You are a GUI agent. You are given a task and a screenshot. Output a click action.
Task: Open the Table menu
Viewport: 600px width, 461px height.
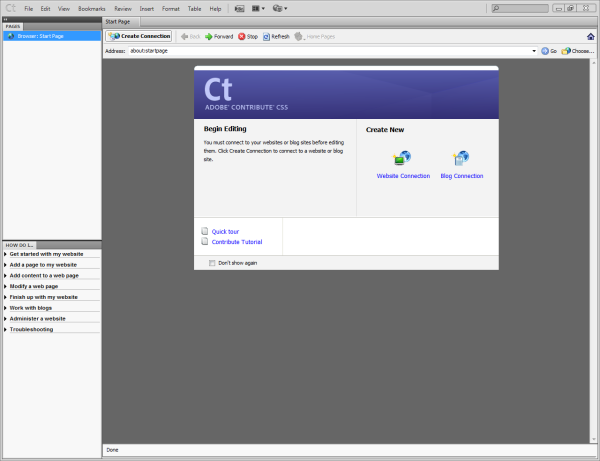[194, 8]
